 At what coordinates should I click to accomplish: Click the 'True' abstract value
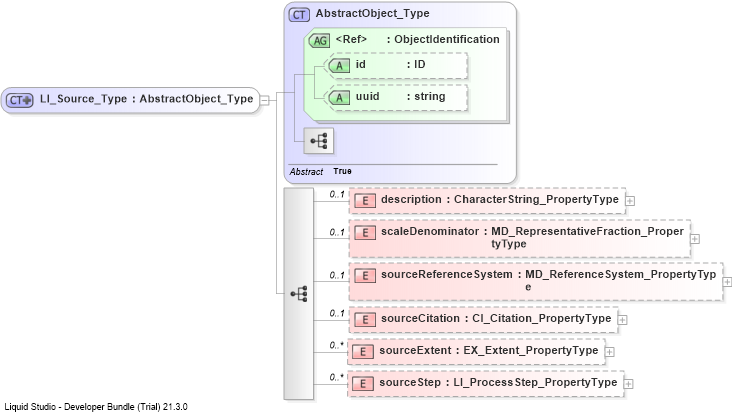click(342, 171)
